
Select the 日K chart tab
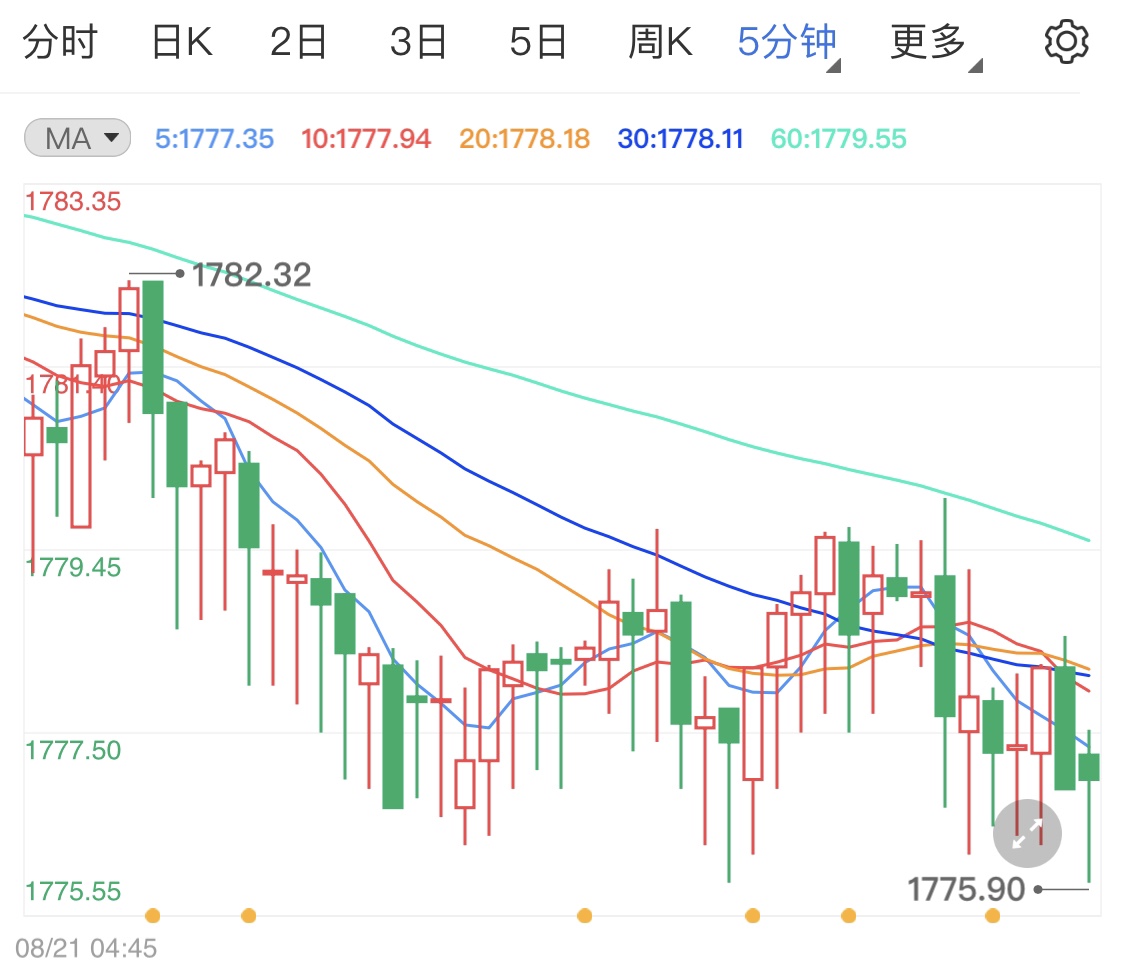[x=180, y=41]
